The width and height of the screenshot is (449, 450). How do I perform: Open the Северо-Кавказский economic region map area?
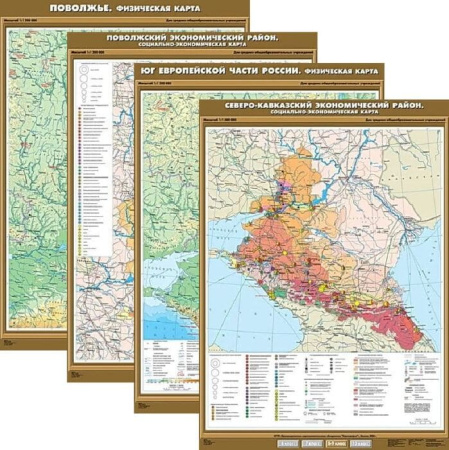[324, 240]
